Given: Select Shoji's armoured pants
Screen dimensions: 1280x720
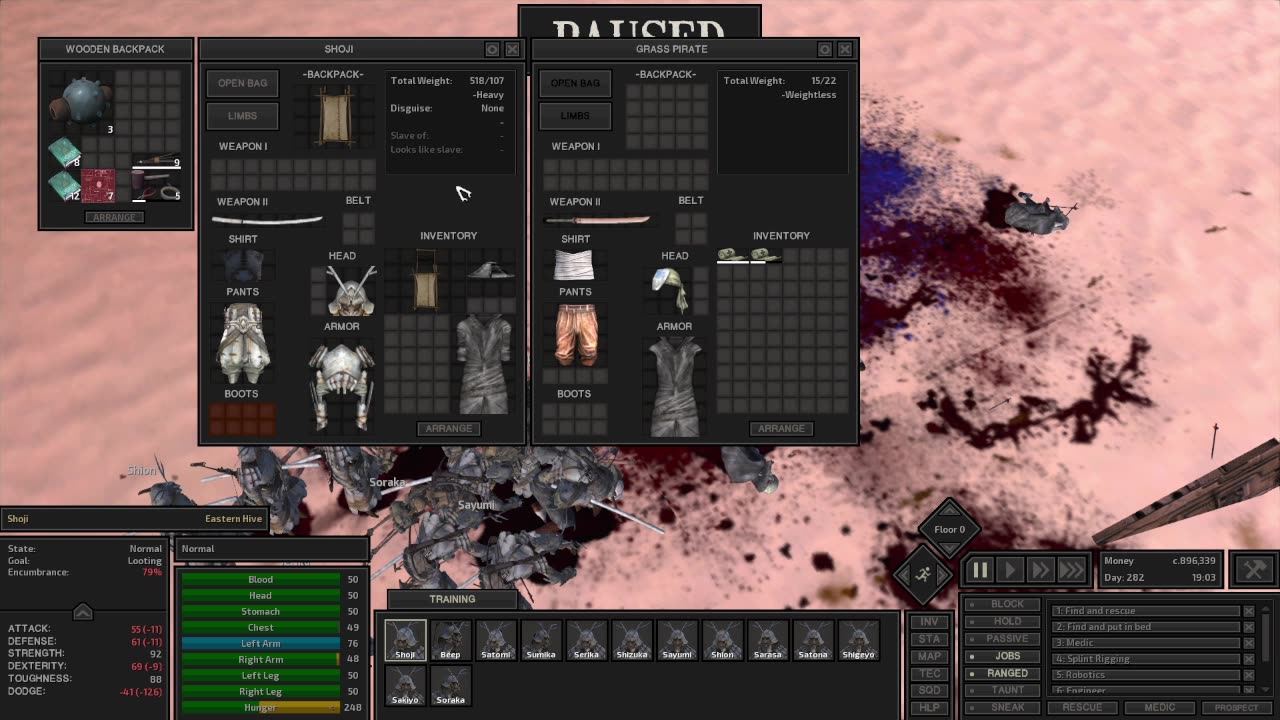Looking at the screenshot, I should [243, 344].
